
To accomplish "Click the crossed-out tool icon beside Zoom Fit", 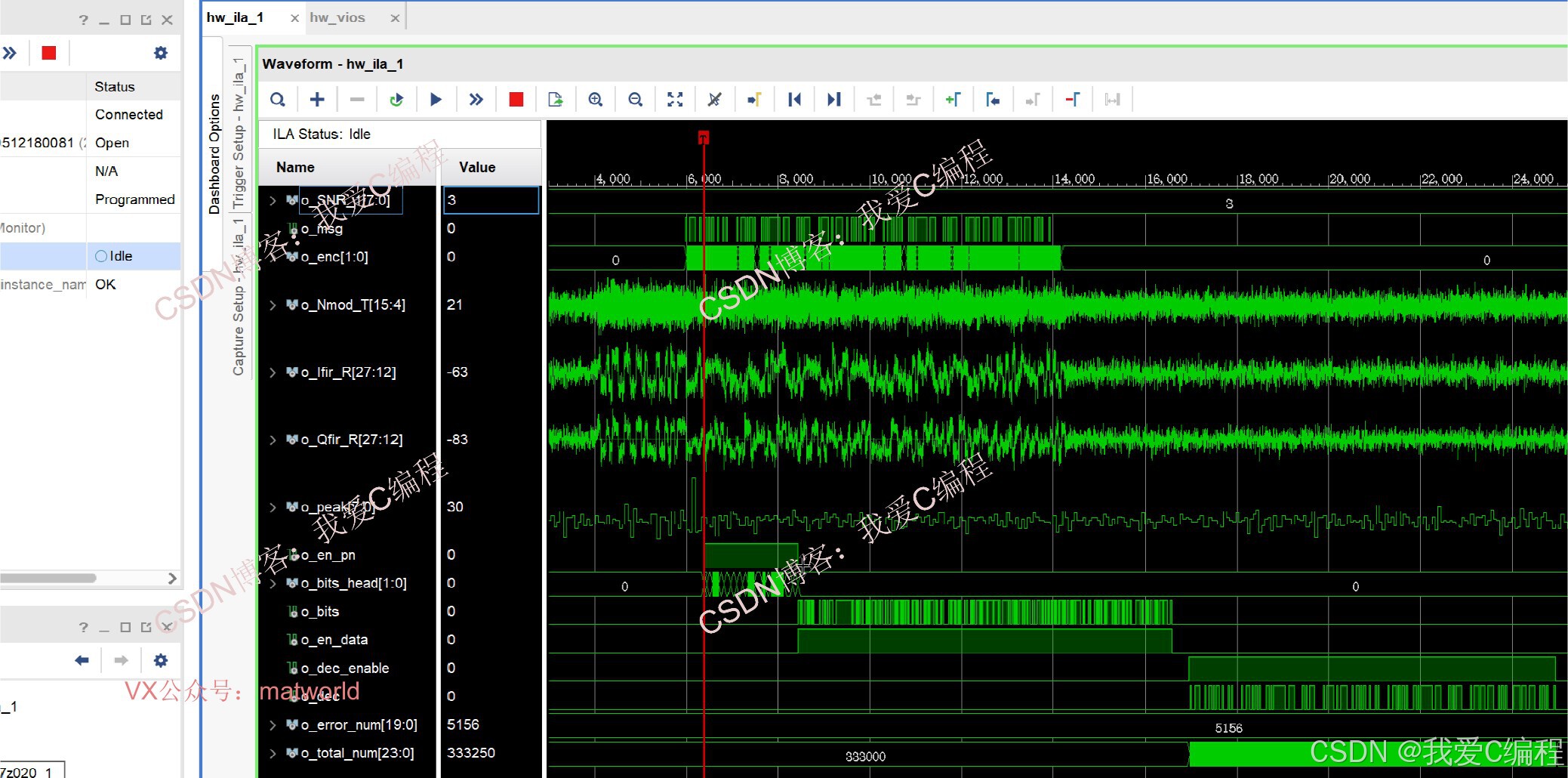I will [x=714, y=100].
